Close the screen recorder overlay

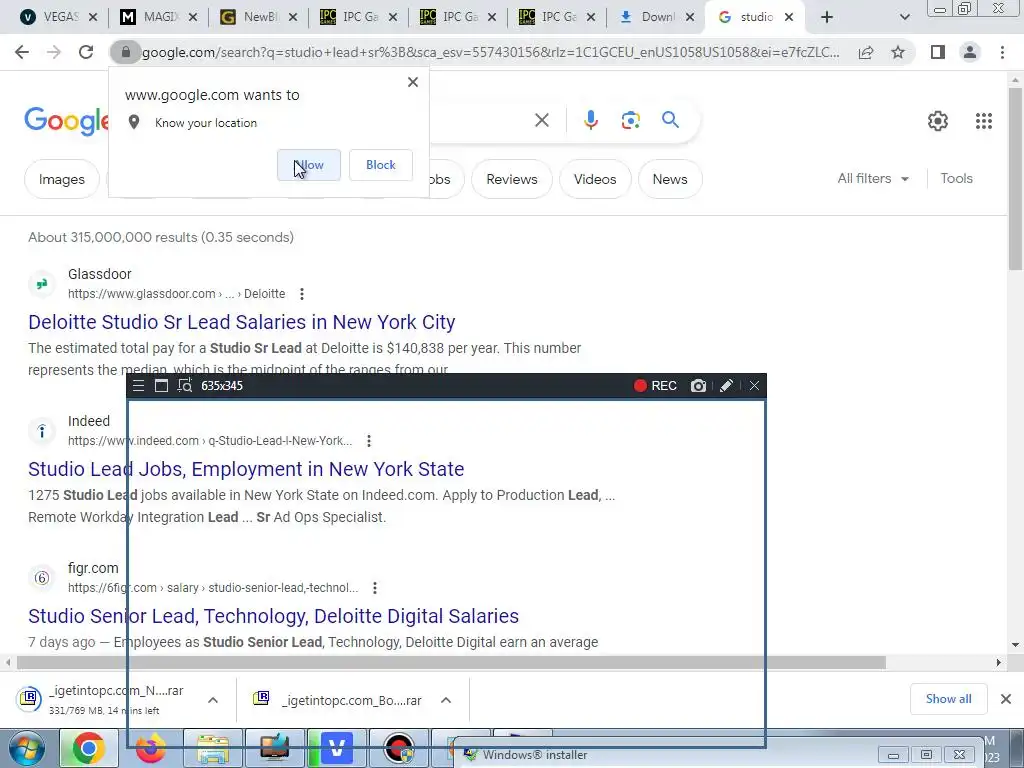(754, 386)
